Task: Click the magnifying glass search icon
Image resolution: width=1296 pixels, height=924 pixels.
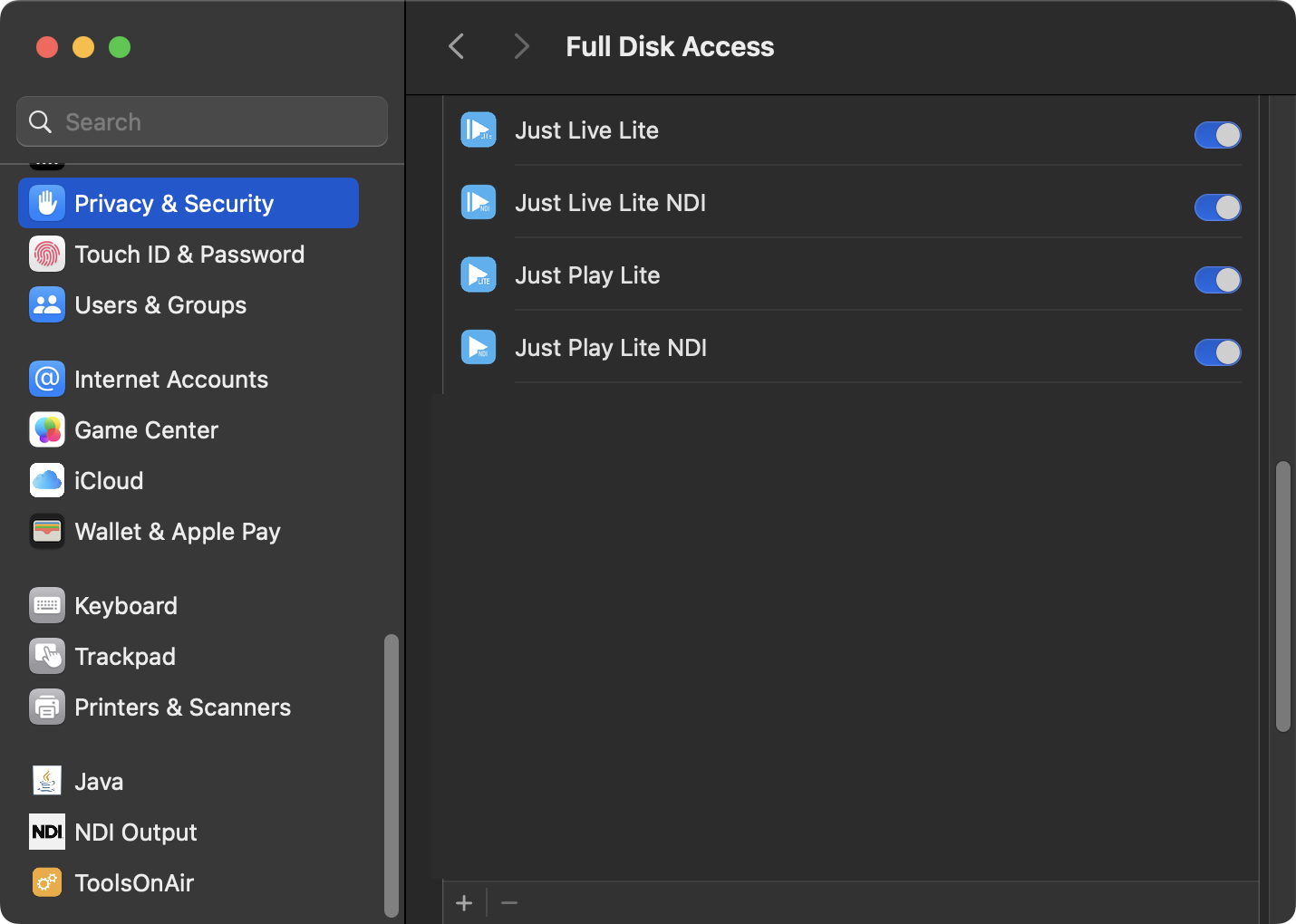Action: point(40,121)
